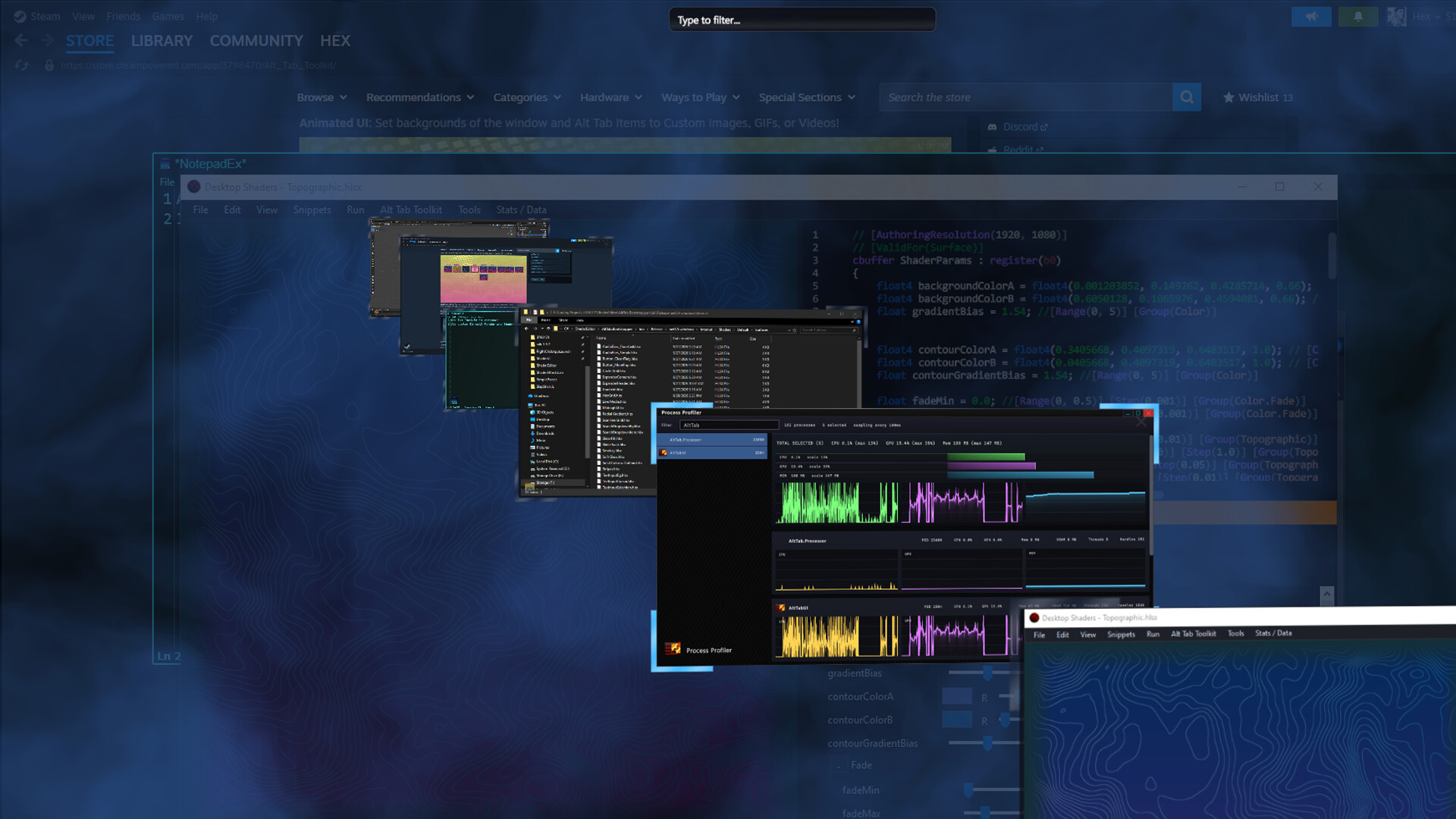1456x819 pixels.
Task: Open Stats / Data menu in the faded Desktop Shaders window
Action: [521, 210]
